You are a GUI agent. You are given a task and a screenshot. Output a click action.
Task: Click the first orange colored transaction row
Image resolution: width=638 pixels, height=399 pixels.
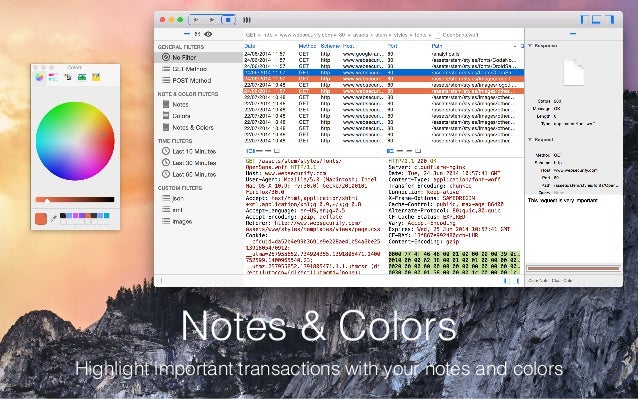coord(384,78)
